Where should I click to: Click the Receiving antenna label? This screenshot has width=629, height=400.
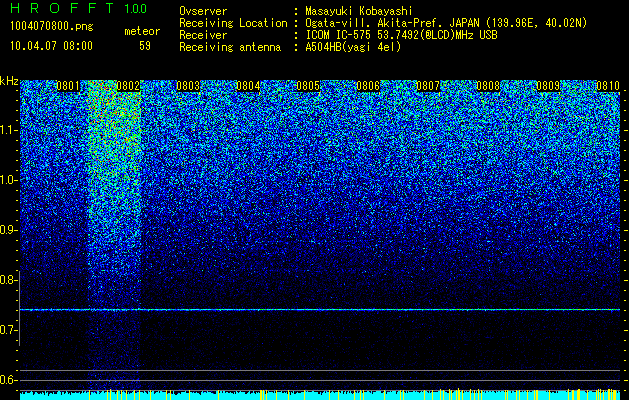(230, 47)
